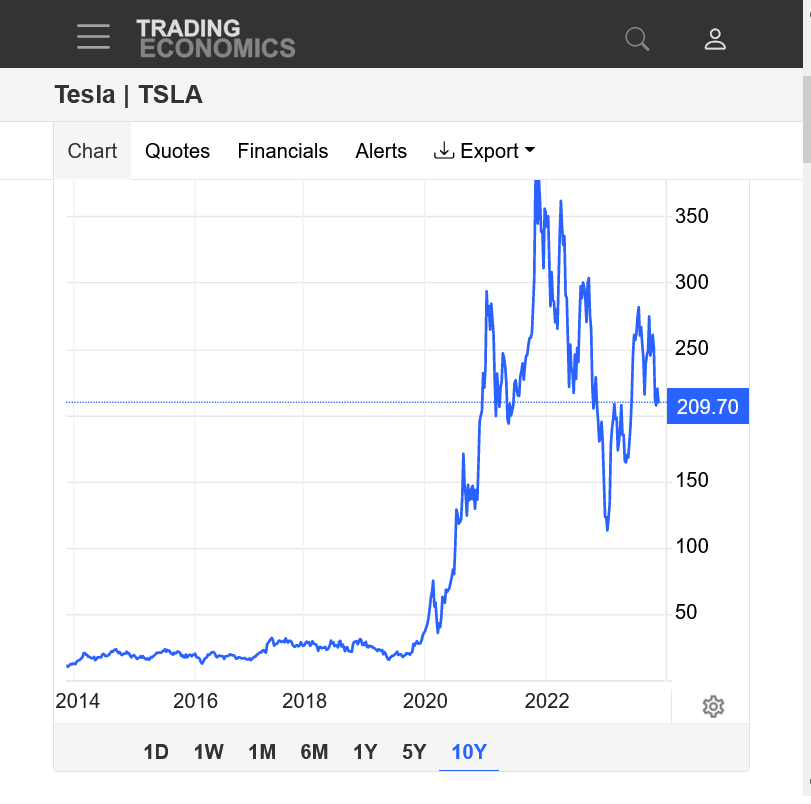This screenshot has width=811, height=804.
Task: Click the Tesla | TSLA heading
Action: 128,95
